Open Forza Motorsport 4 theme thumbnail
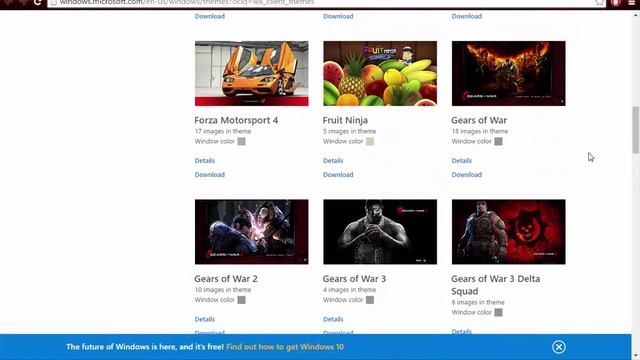Viewport: 640px width, 360px height. (x=251, y=73)
